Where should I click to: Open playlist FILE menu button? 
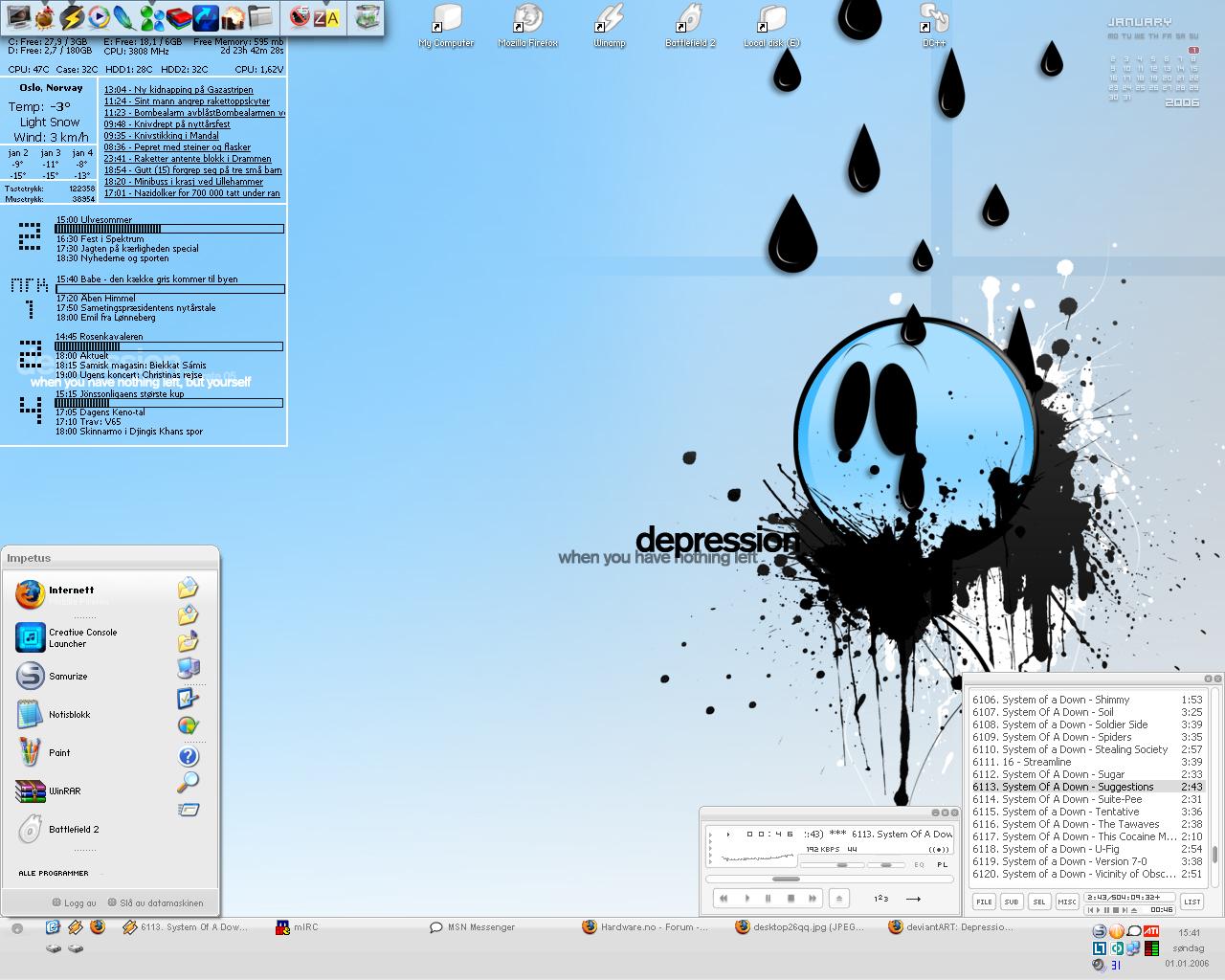coord(984,902)
